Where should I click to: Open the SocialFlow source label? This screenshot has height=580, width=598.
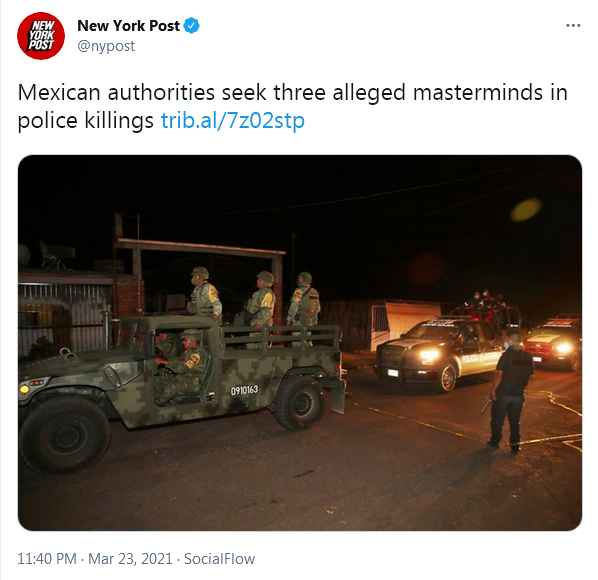pyautogui.click(x=219, y=559)
